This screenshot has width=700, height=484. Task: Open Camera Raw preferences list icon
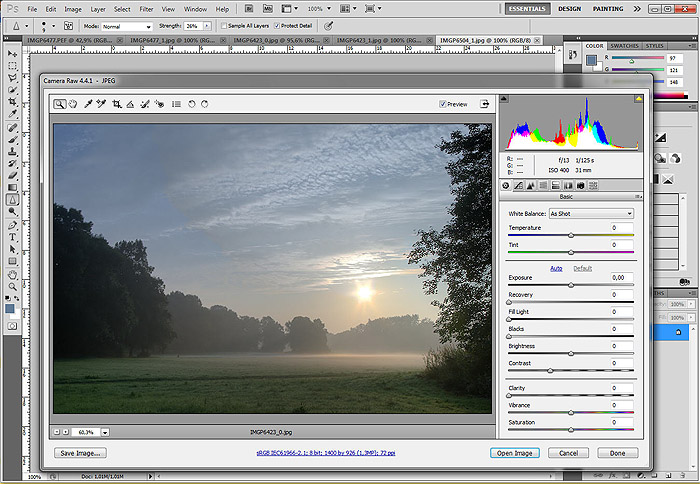tap(176, 103)
